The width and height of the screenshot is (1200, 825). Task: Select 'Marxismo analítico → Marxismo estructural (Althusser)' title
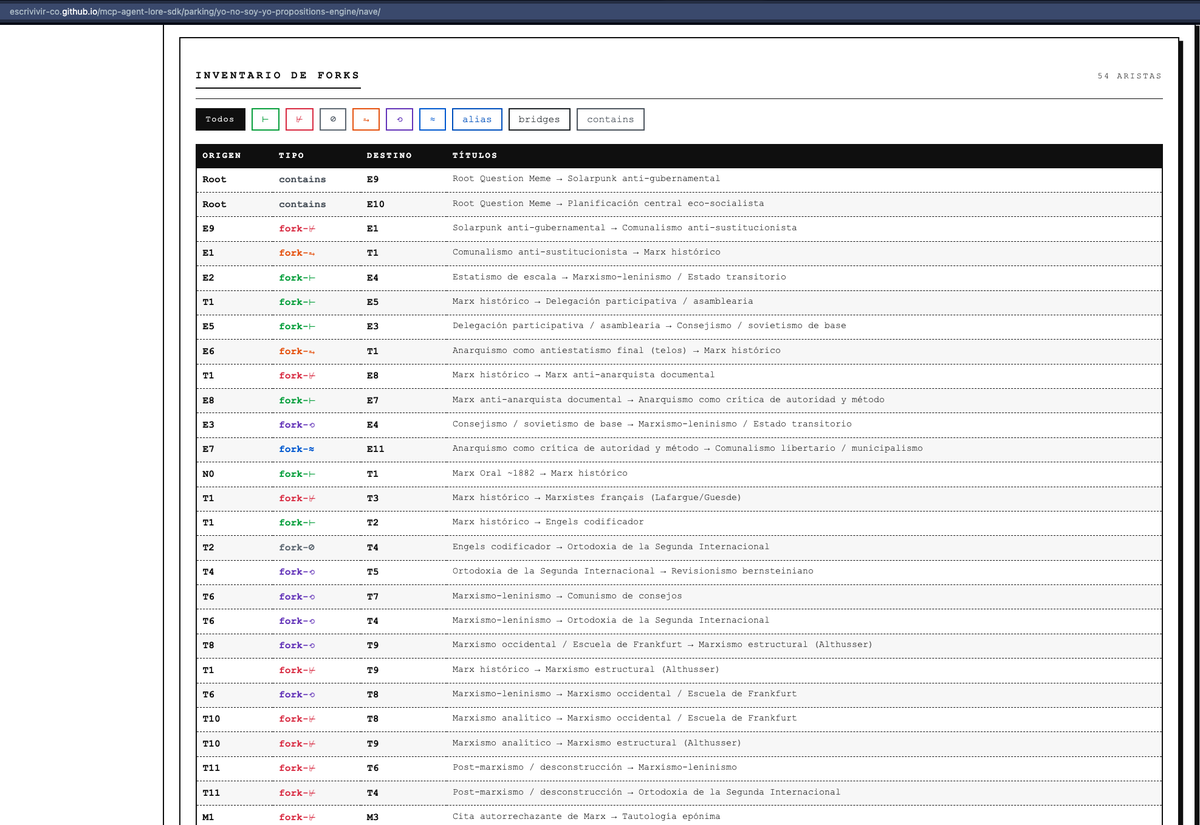click(597, 743)
